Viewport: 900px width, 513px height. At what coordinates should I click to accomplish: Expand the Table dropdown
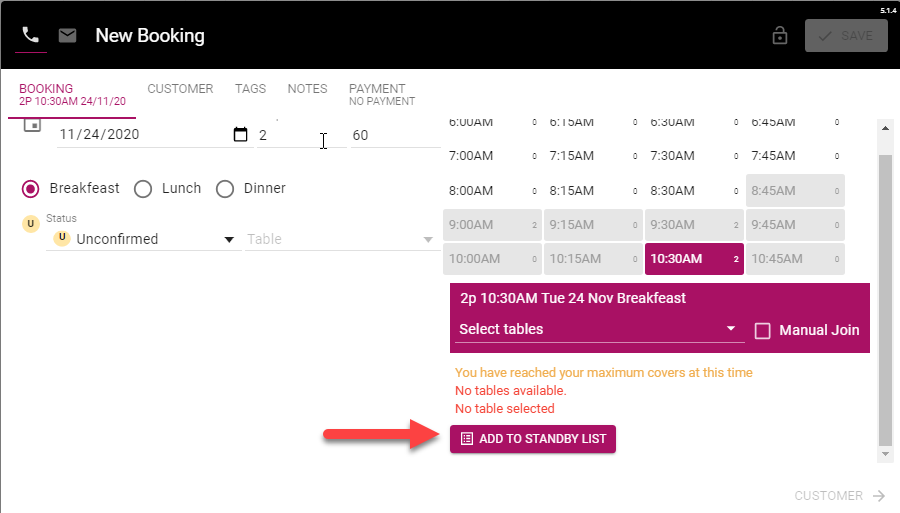point(340,239)
